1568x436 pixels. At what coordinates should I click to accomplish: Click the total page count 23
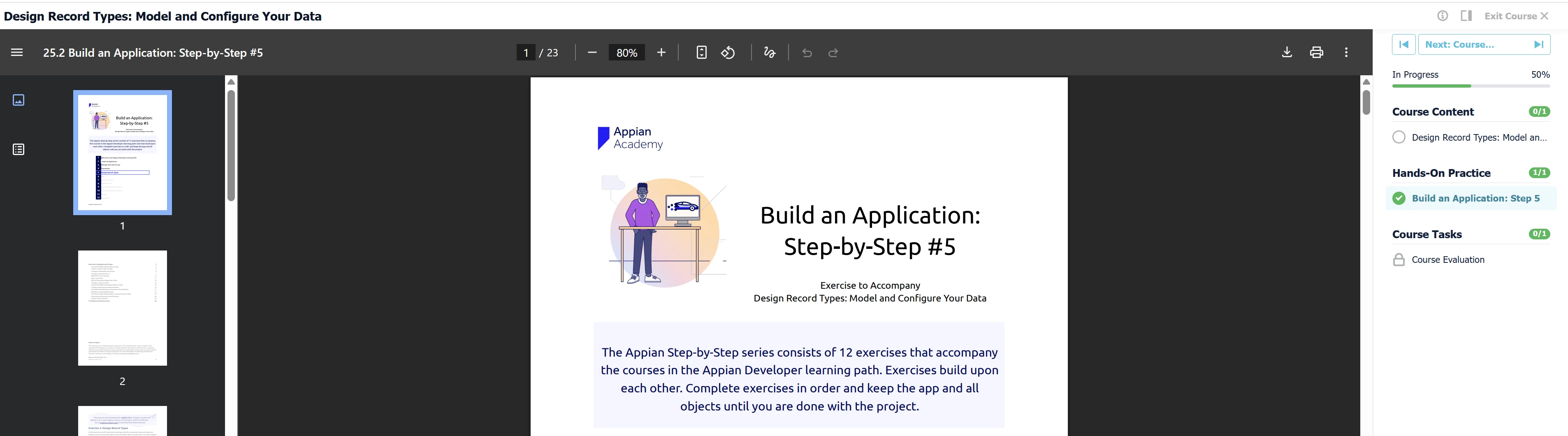pyautogui.click(x=552, y=52)
